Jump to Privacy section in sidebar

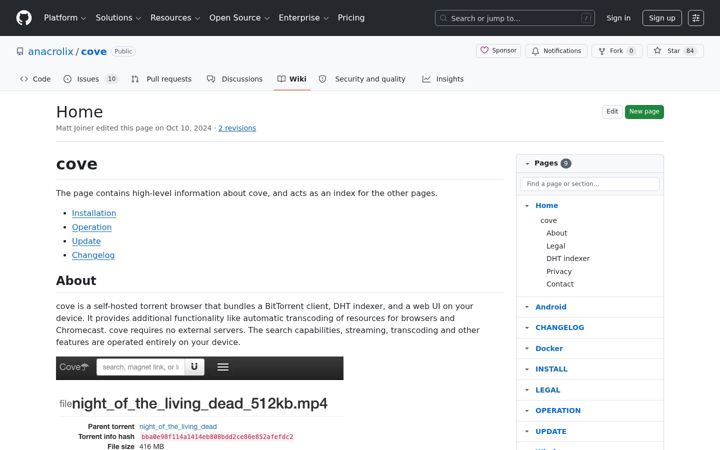pos(559,271)
